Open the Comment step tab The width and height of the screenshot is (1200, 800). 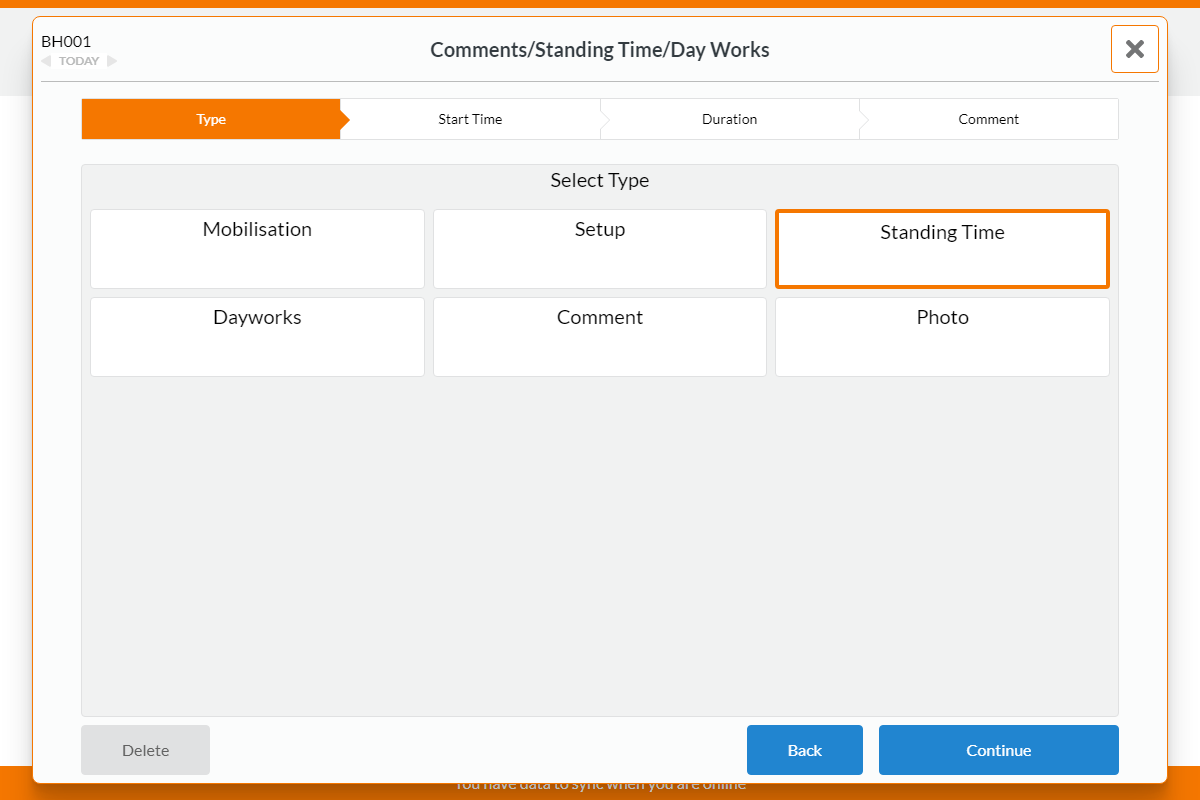[x=988, y=119]
